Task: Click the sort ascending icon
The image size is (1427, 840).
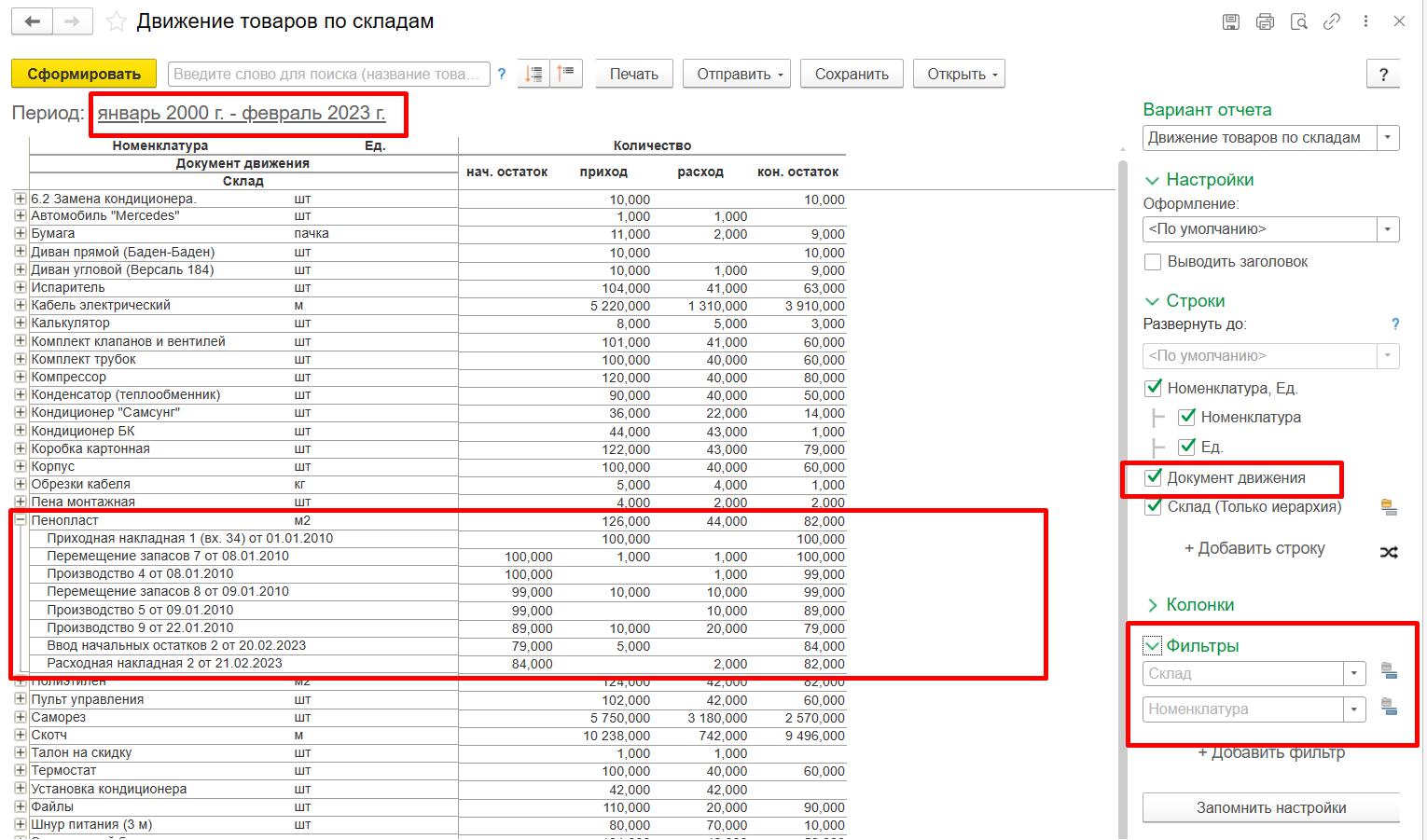Action: coord(566,73)
